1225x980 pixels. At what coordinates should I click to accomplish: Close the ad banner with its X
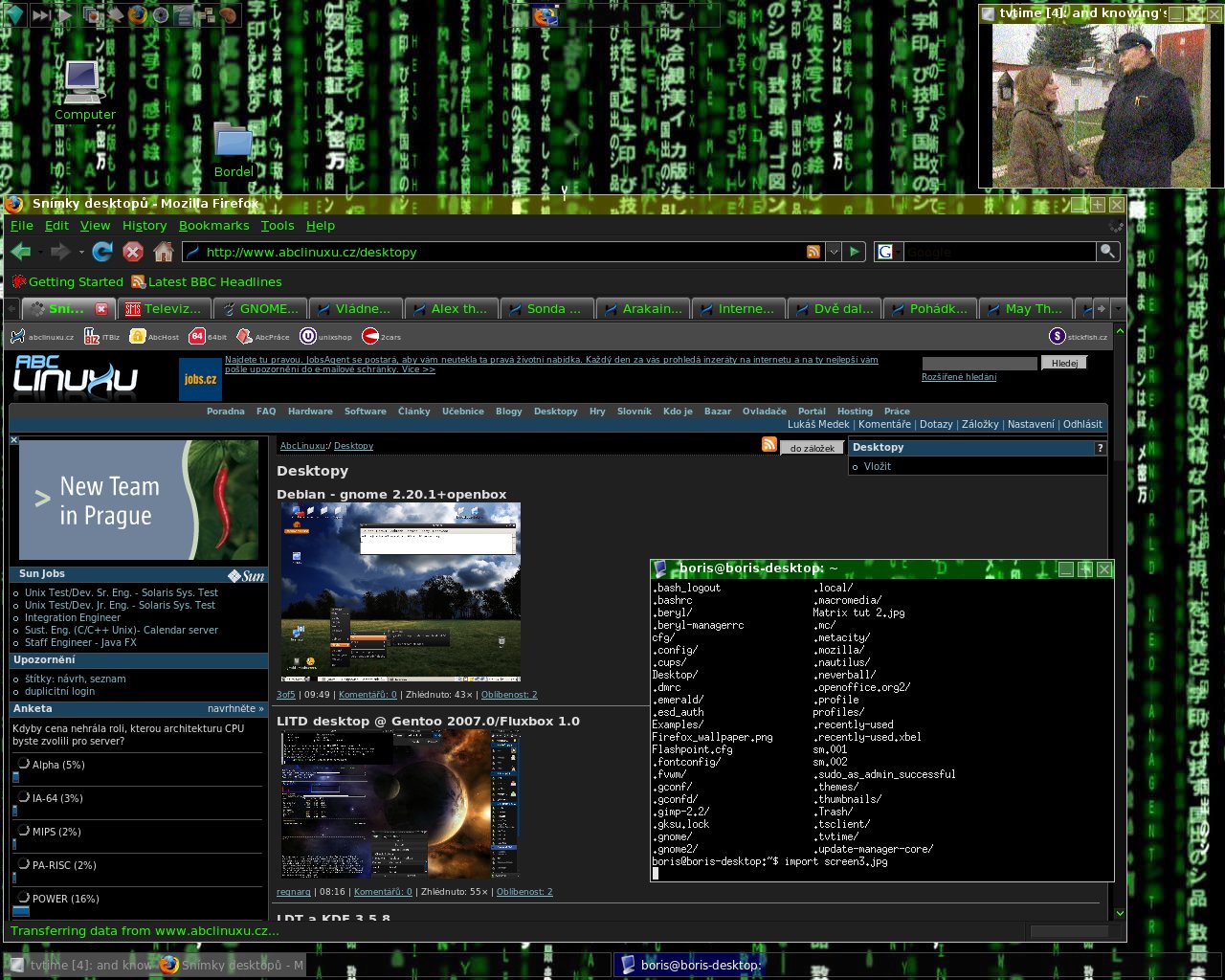tap(13, 440)
